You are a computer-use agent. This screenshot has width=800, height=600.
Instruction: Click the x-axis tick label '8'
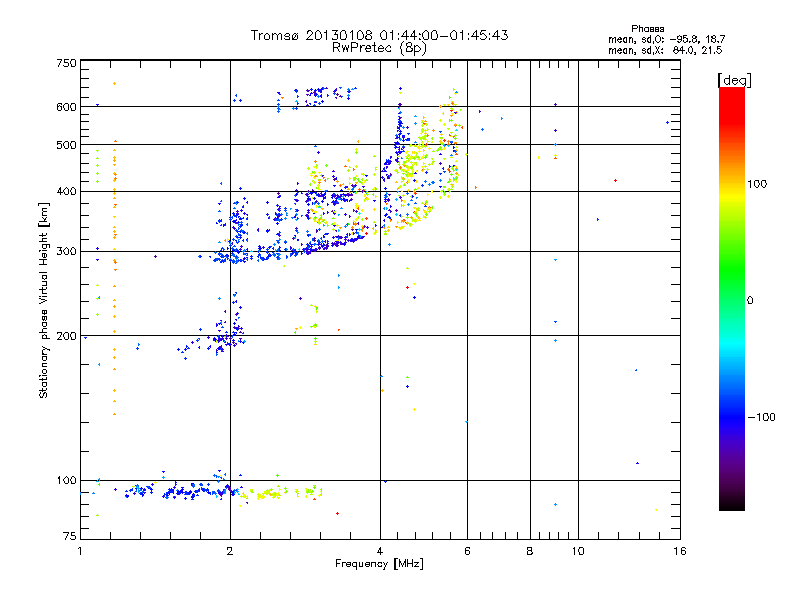click(530, 551)
